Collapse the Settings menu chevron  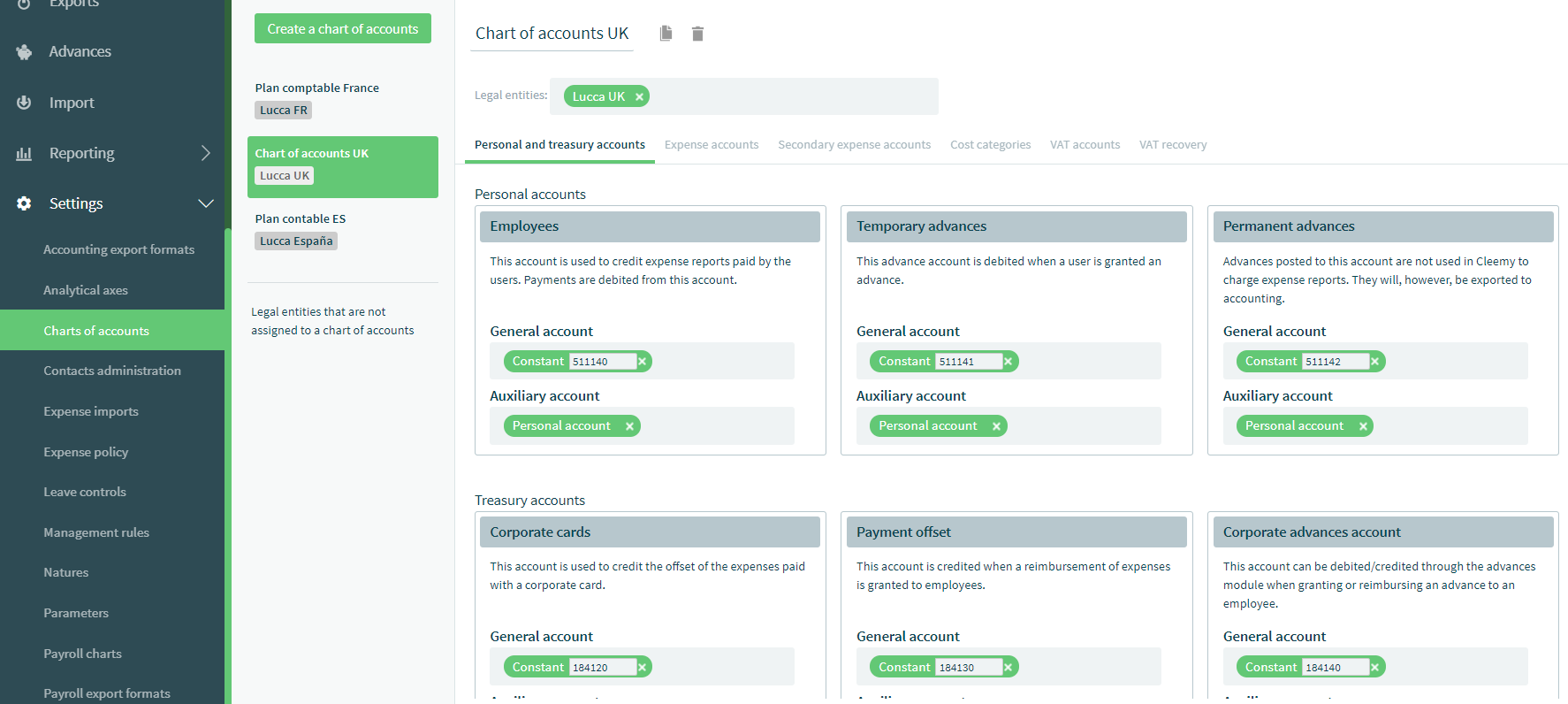tap(206, 203)
